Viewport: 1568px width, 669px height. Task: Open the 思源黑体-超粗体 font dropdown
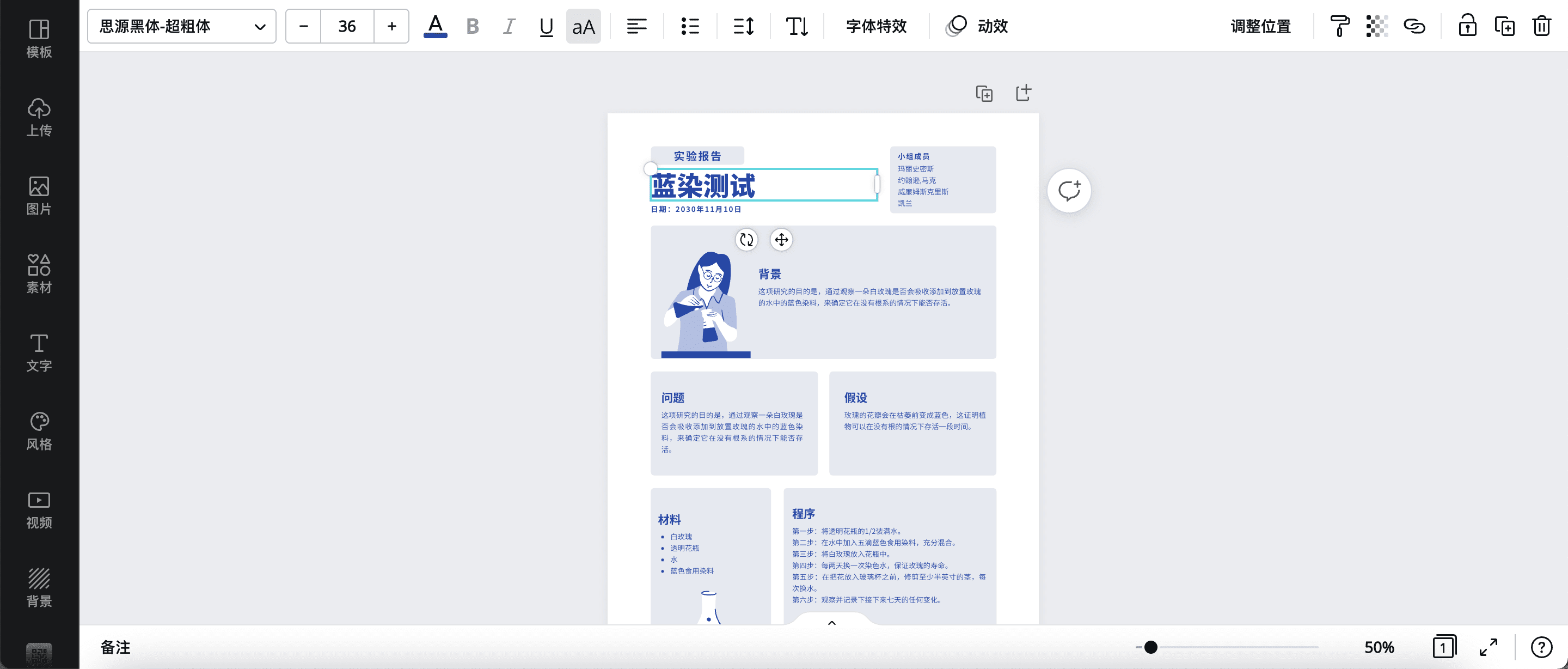pos(181,26)
